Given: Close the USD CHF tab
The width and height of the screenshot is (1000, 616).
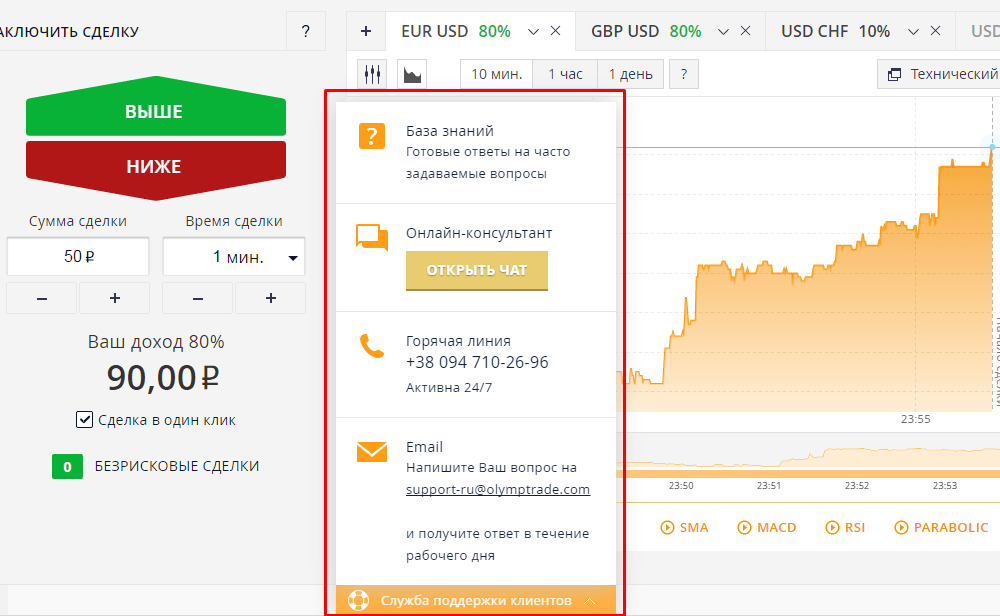Looking at the screenshot, I should tap(935, 31).
